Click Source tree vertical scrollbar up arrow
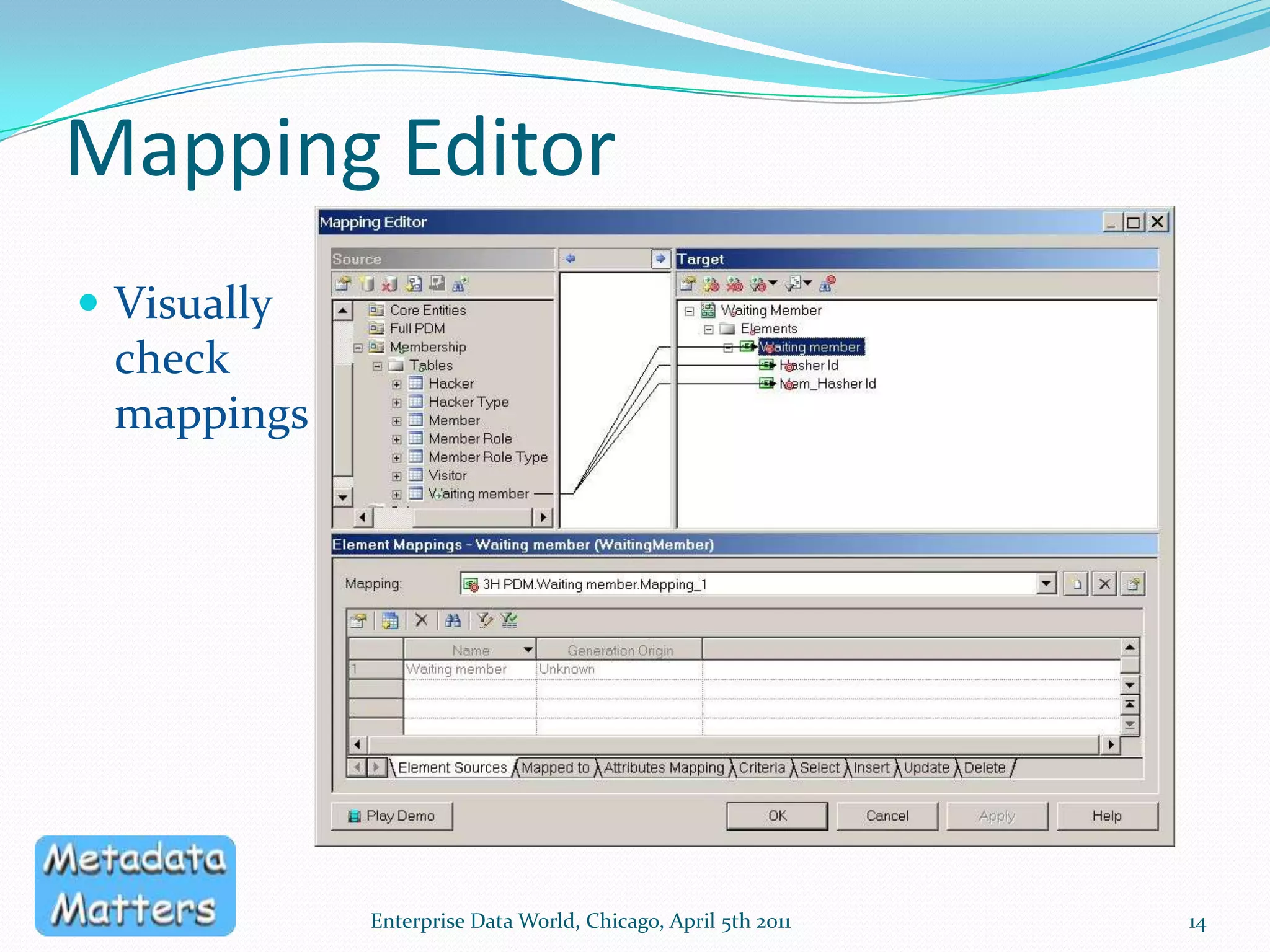1270x952 pixels. coord(343,311)
